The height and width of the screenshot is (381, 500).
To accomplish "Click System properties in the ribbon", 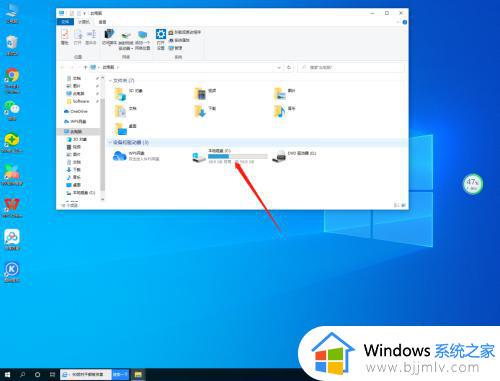I will point(179,40).
